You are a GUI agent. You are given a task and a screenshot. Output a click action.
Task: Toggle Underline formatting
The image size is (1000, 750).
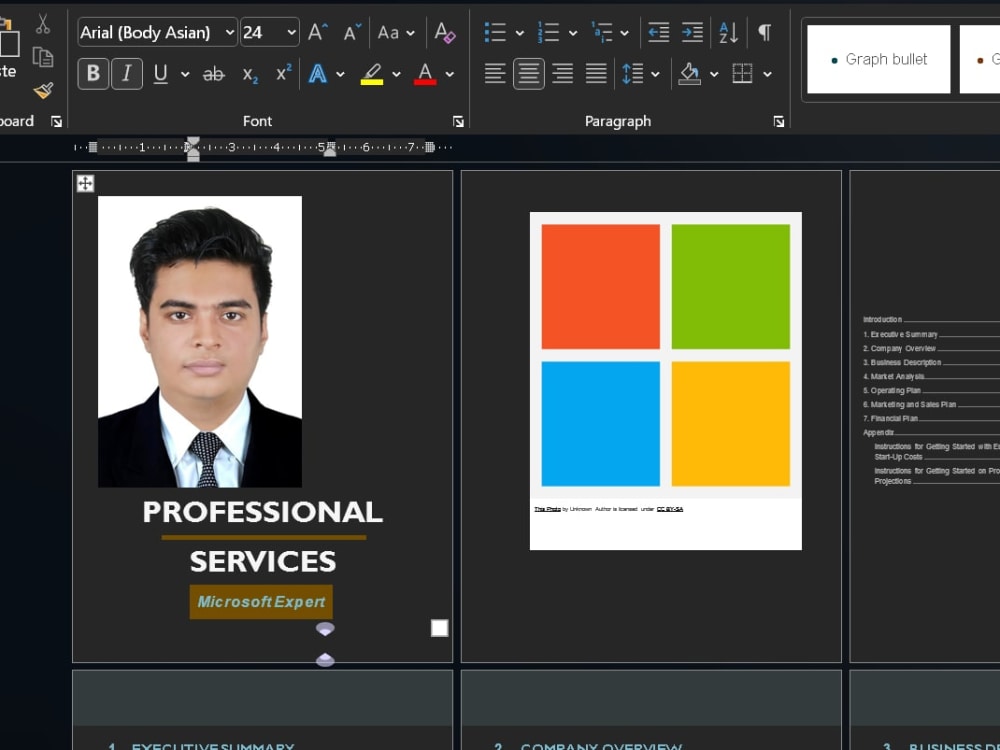tap(161, 74)
